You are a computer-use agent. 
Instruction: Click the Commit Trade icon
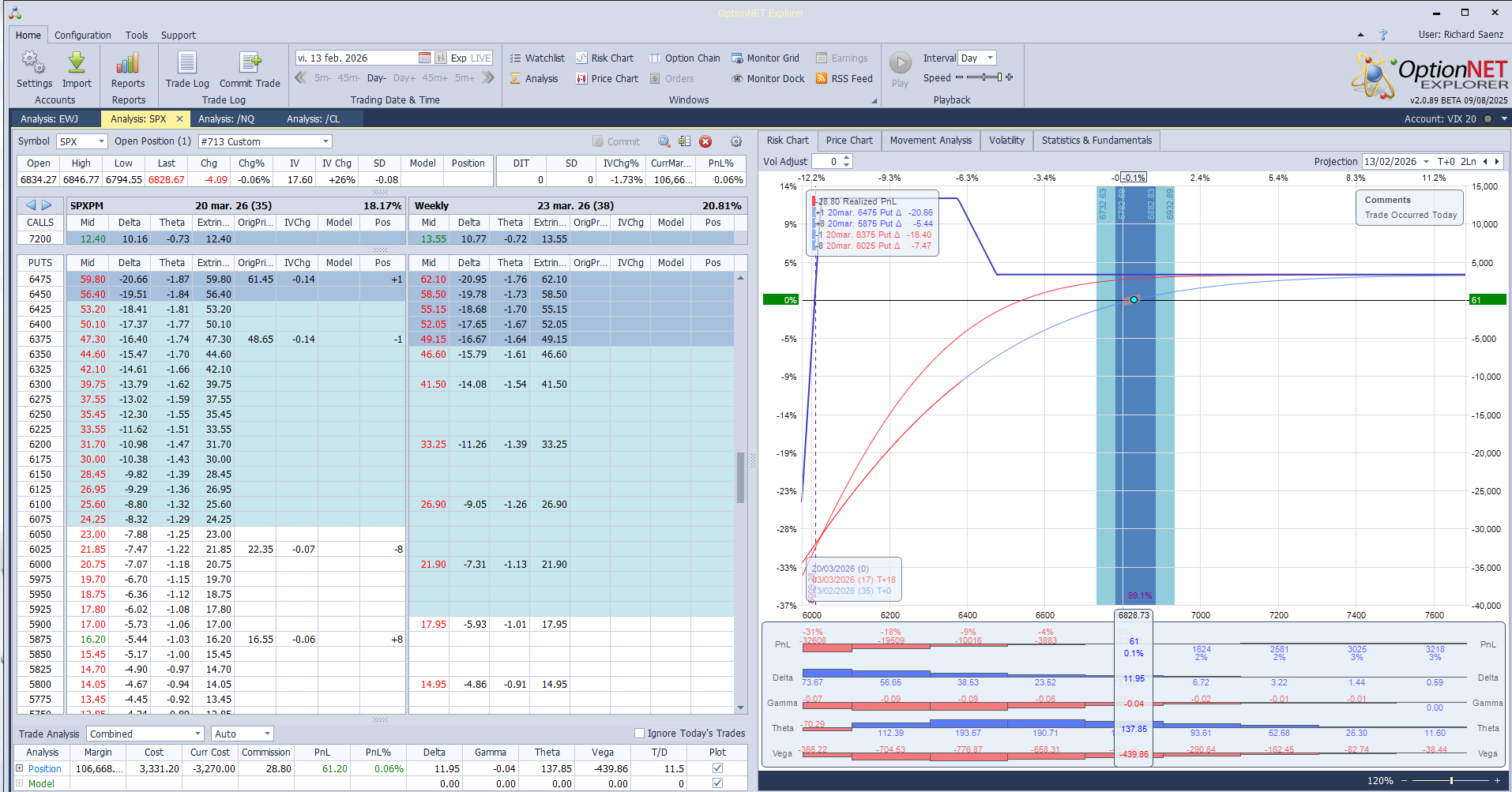[x=250, y=63]
